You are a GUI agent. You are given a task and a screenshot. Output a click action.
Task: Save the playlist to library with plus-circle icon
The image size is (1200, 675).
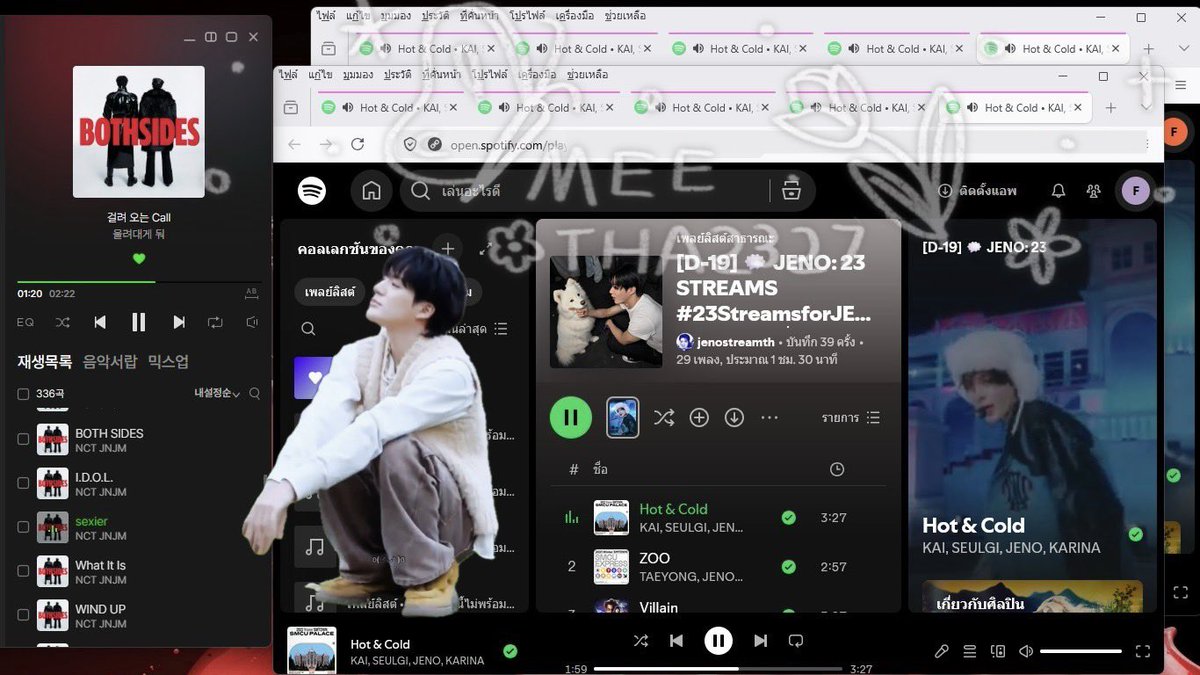pos(699,417)
